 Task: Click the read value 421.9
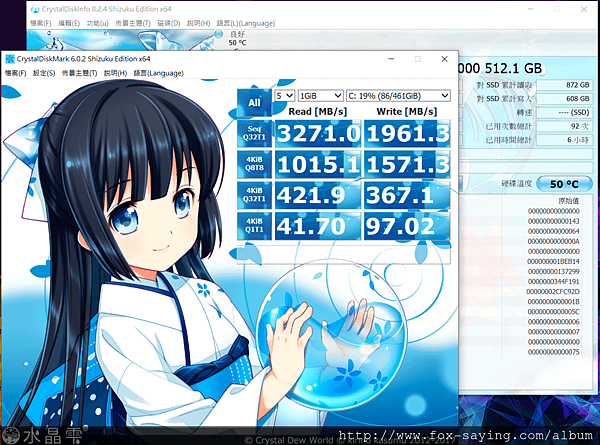coord(318,195)
